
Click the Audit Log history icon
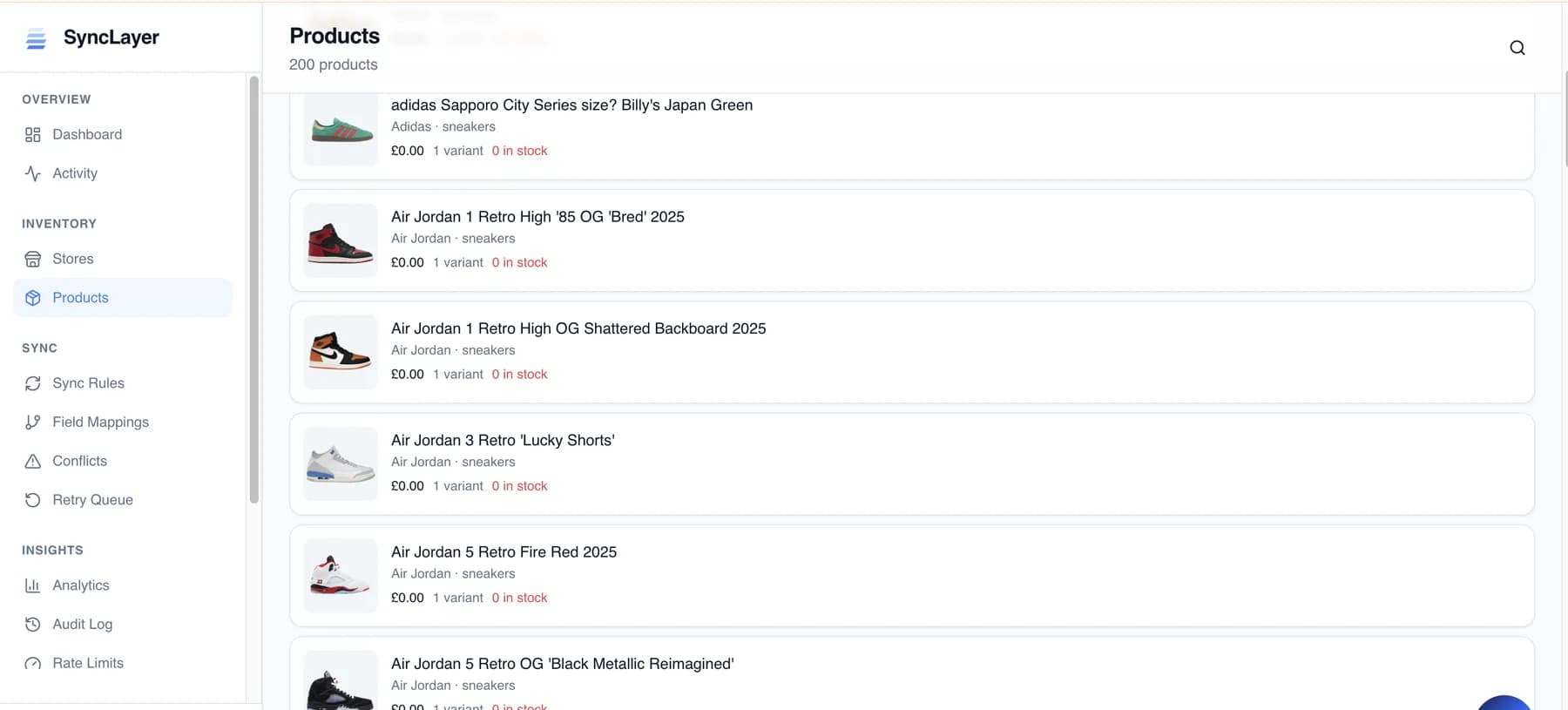pyautogui.click(x=33, y=624)
